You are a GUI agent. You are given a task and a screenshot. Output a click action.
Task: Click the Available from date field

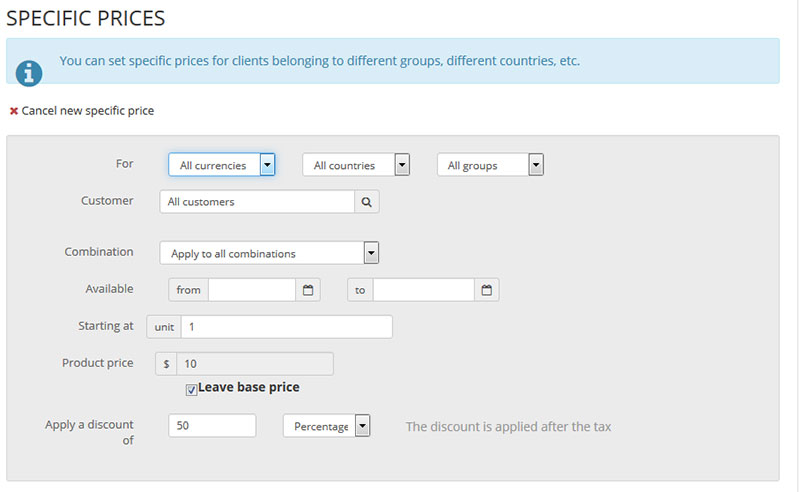(251, 290)
